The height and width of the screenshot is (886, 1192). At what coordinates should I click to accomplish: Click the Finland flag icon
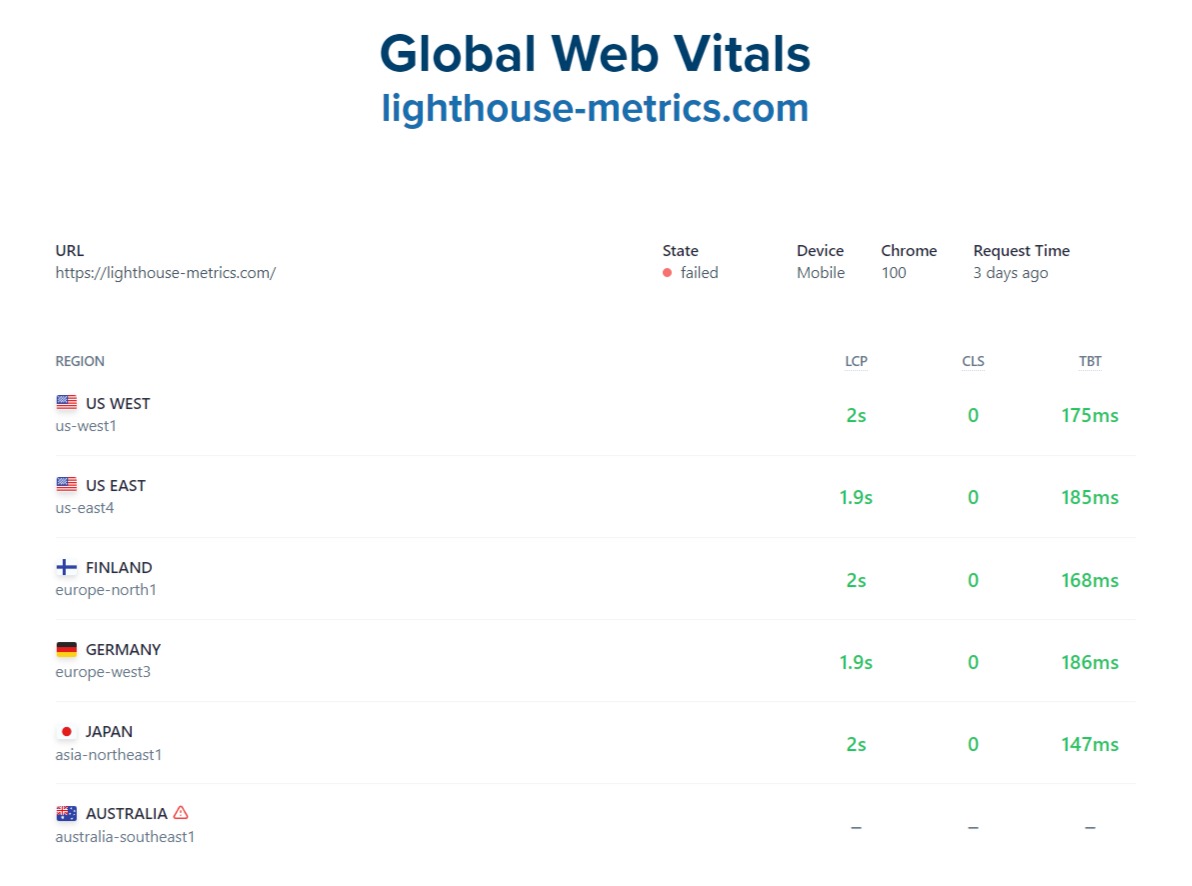coord(67,567)
